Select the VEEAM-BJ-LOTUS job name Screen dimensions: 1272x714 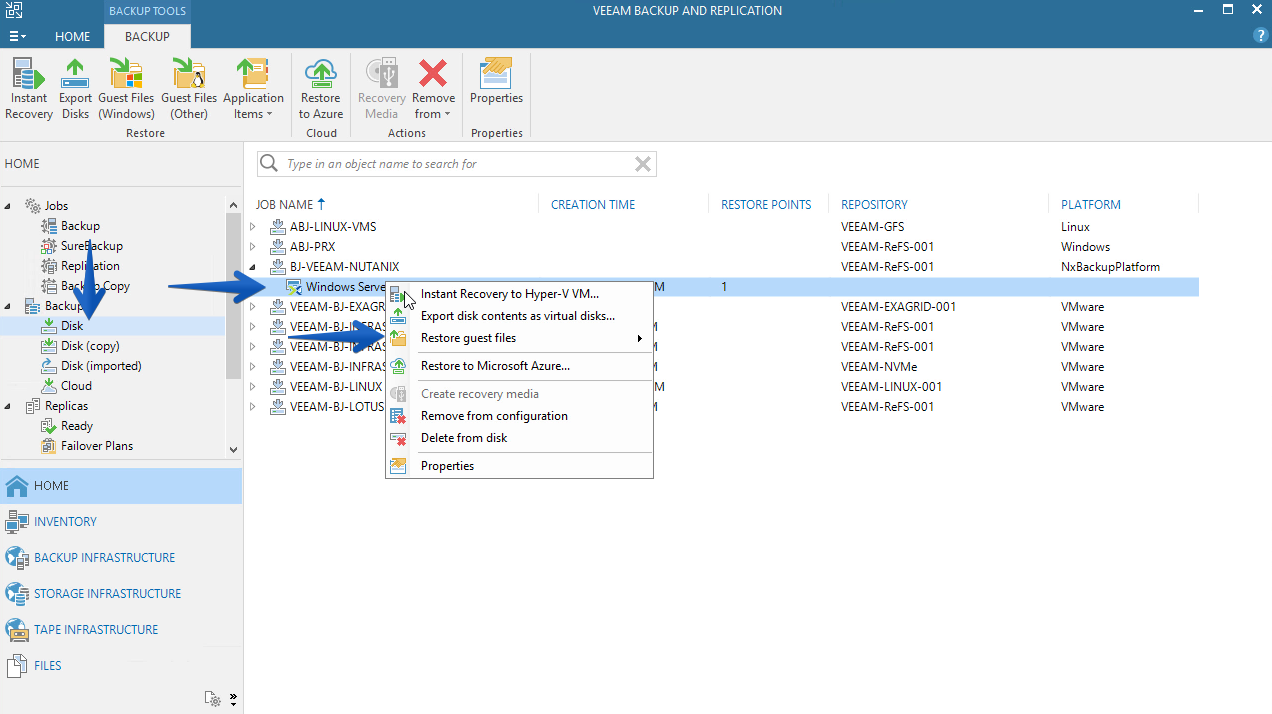pyautogui.click(x=337, y=407)
